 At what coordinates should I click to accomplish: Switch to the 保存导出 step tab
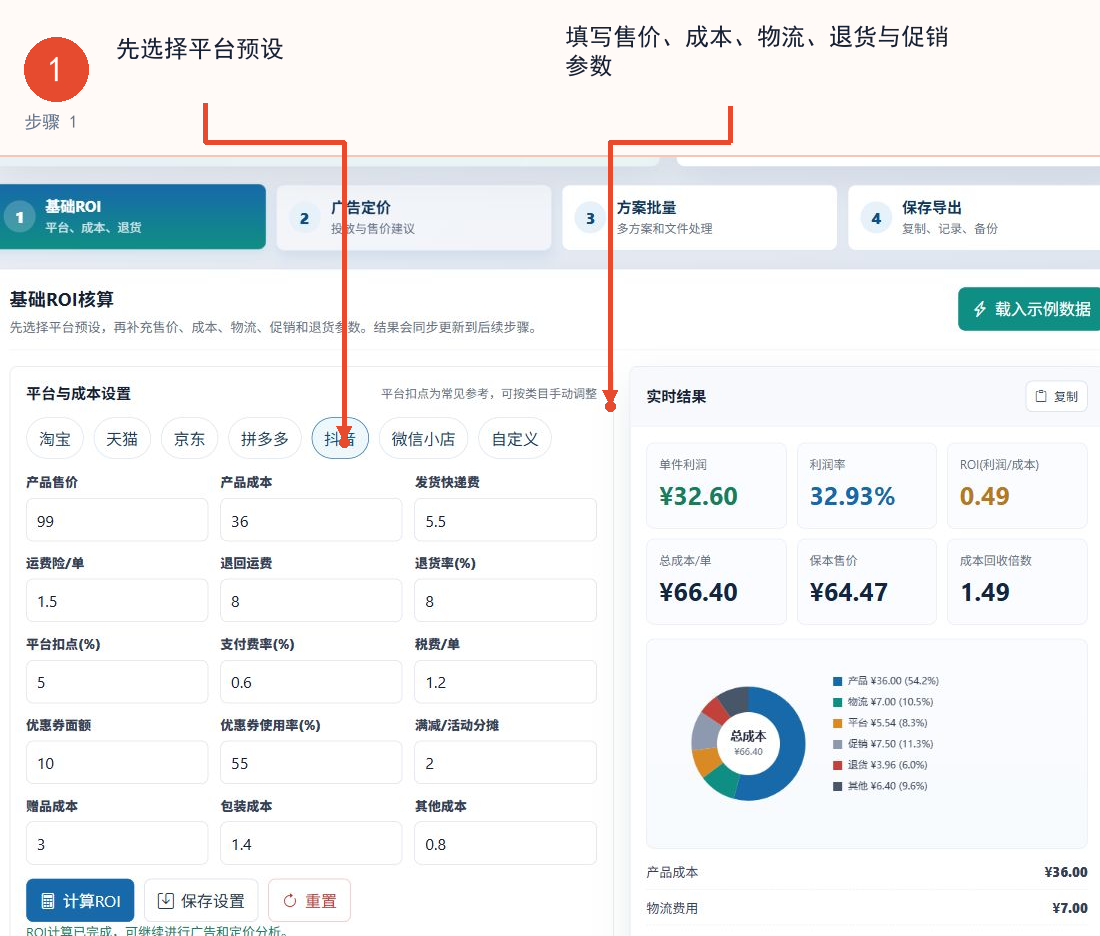[x=974, y=218]
